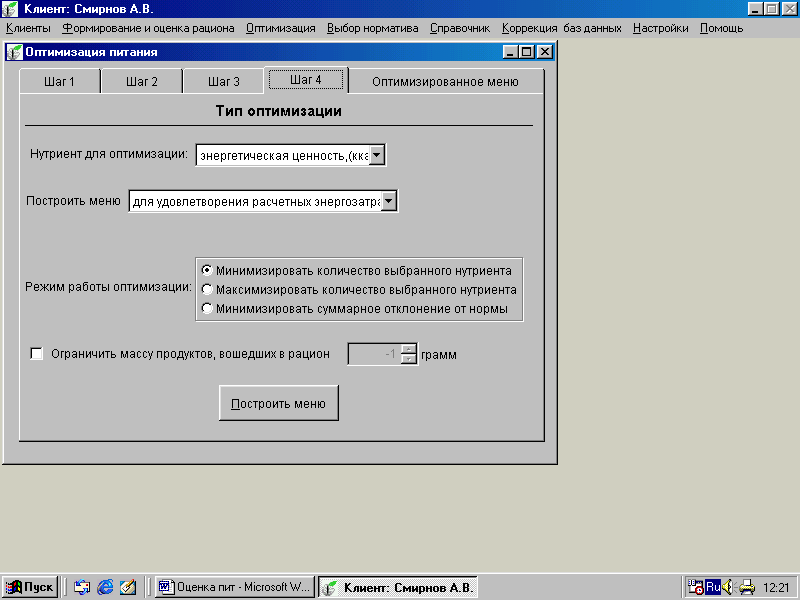This screenshot has height=600, width=800.
Task: Open Формирование и оценка рациона menu
Action: 148,28
